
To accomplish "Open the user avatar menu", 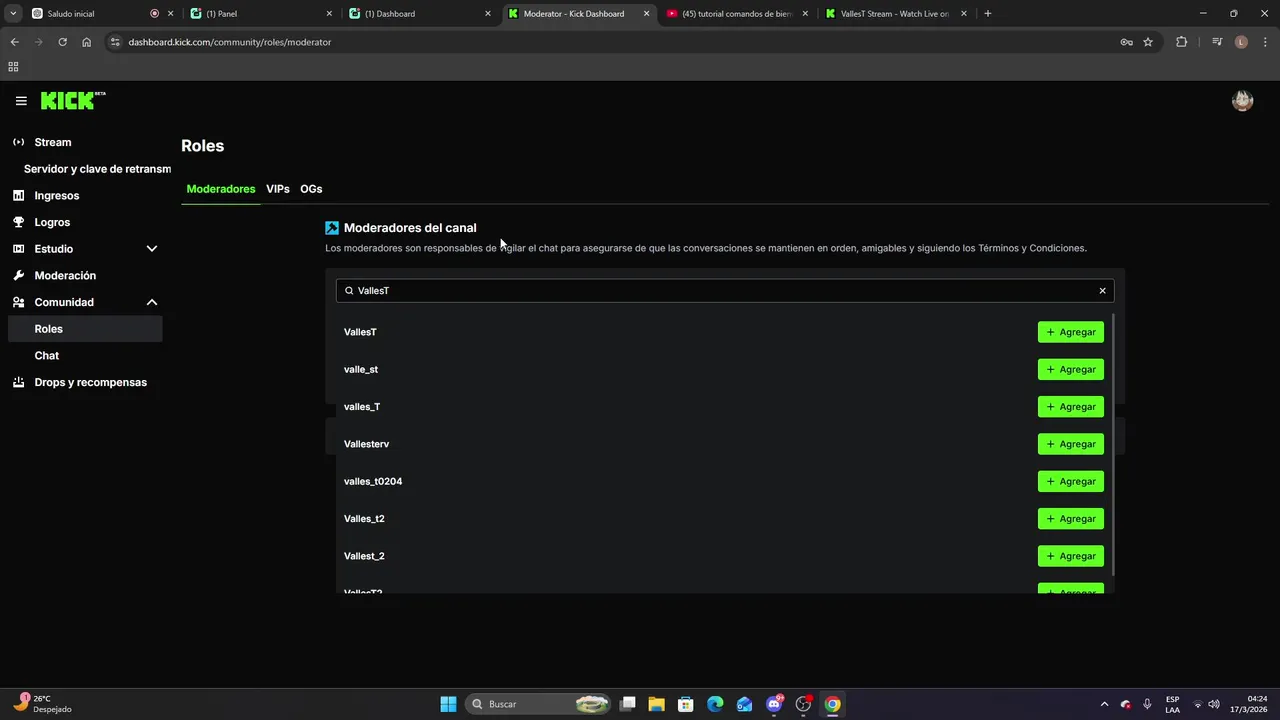I will 1242,101.
